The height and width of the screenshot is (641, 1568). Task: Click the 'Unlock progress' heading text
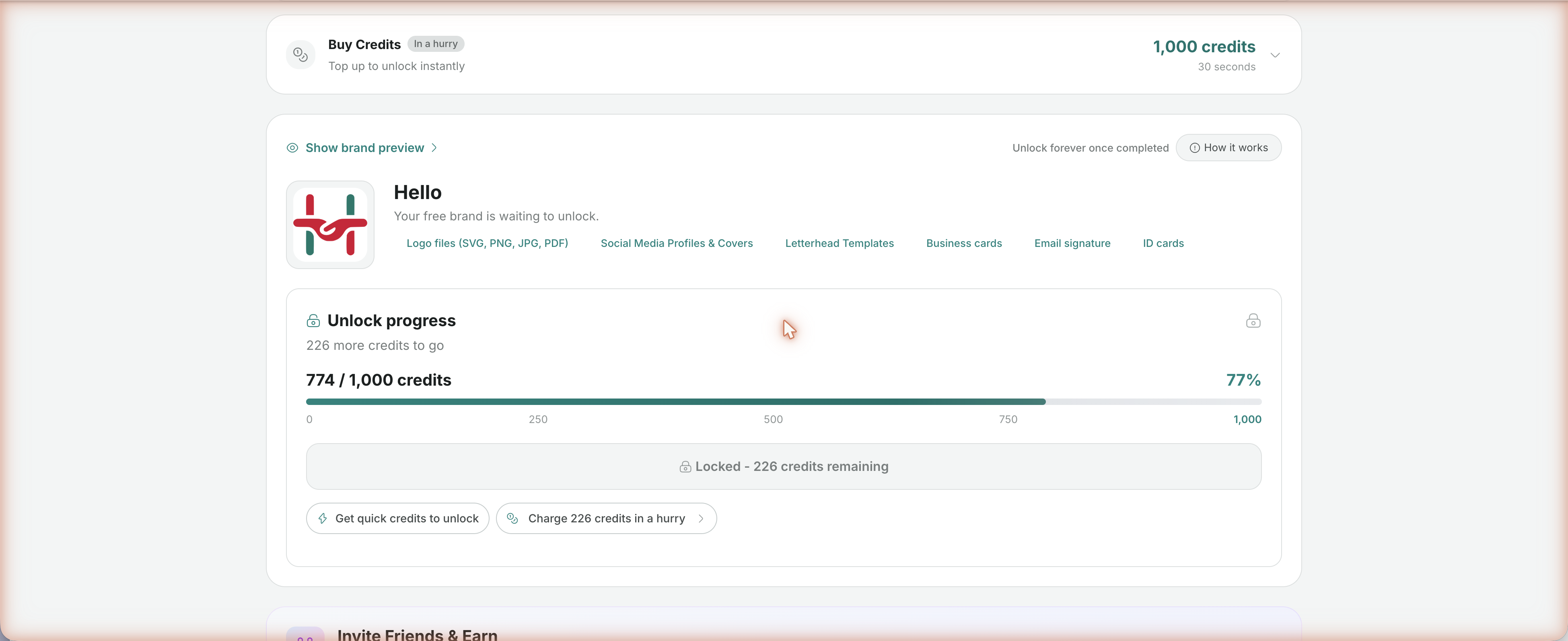coord(391,321)
